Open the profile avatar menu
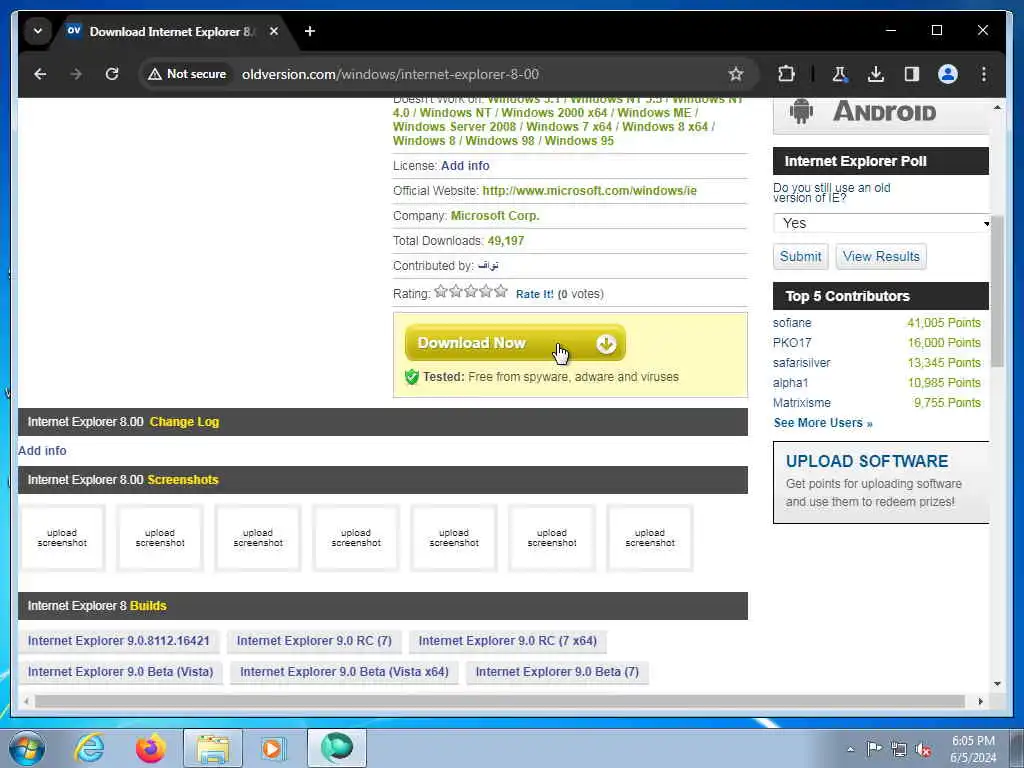This screenshot has width=1024, height=768. point(948,74)
